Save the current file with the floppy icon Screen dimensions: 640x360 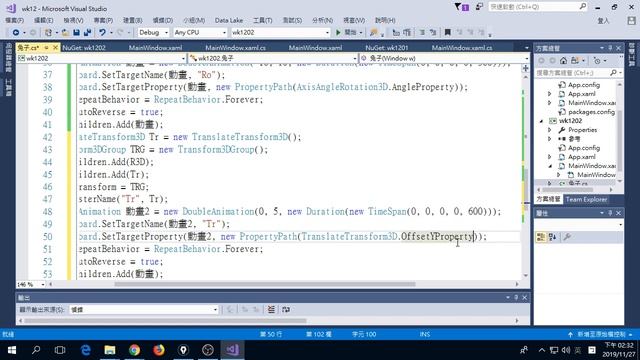point(76,32)
